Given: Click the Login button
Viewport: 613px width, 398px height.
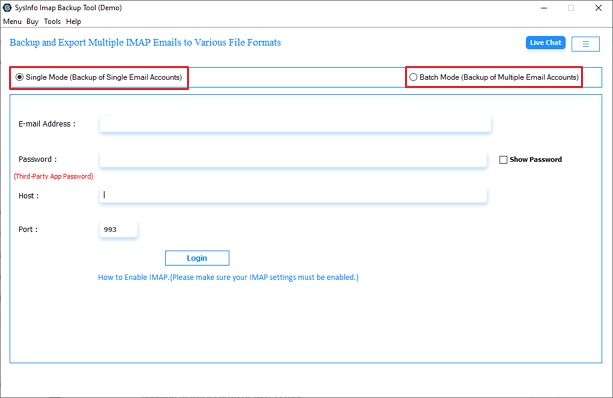Looking at the screenshot, I should click(x=197, y=258).
